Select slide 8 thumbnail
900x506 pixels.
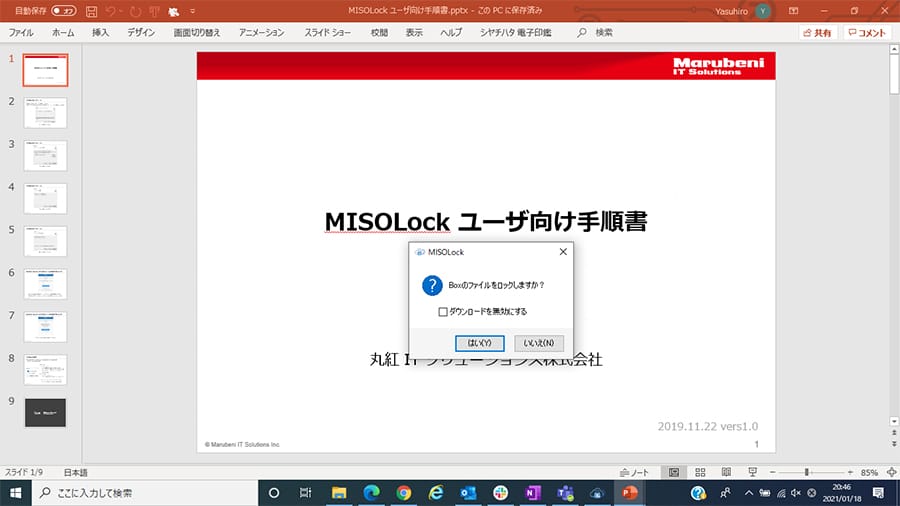[45, 369]
